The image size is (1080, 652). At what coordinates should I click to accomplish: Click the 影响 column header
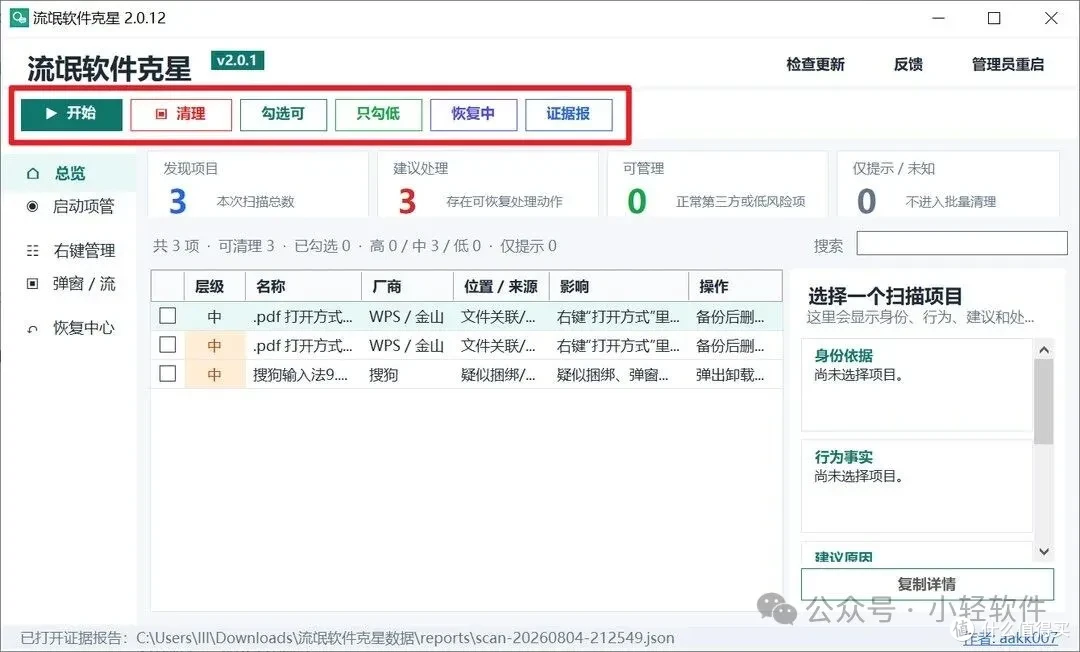click(x=619, y=286)
